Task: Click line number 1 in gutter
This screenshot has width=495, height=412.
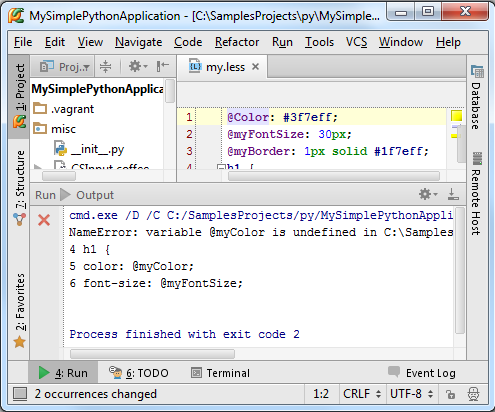Action: click(189, 117)
